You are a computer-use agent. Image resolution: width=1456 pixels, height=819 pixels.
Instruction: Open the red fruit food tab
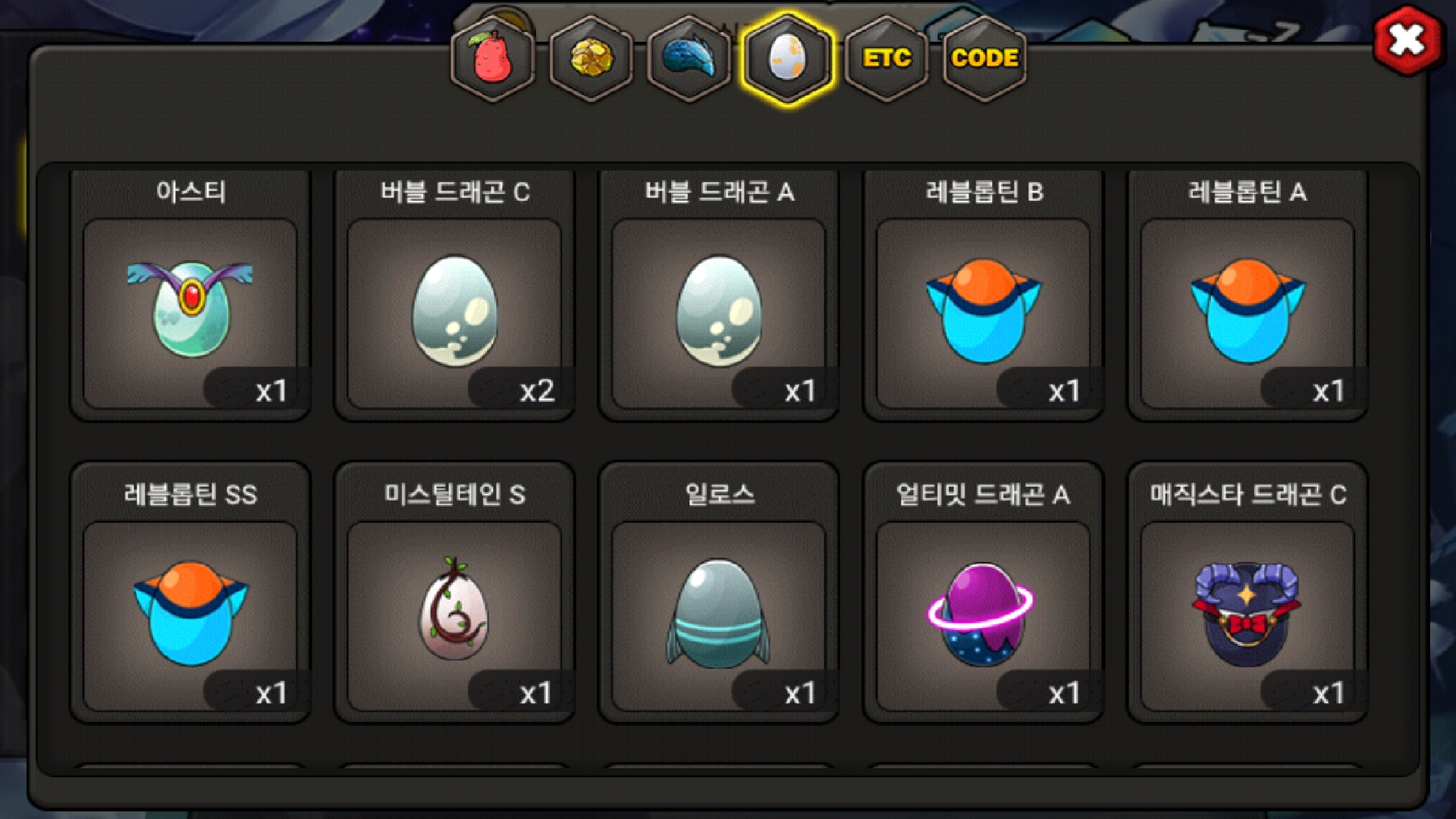click(493, 58)
